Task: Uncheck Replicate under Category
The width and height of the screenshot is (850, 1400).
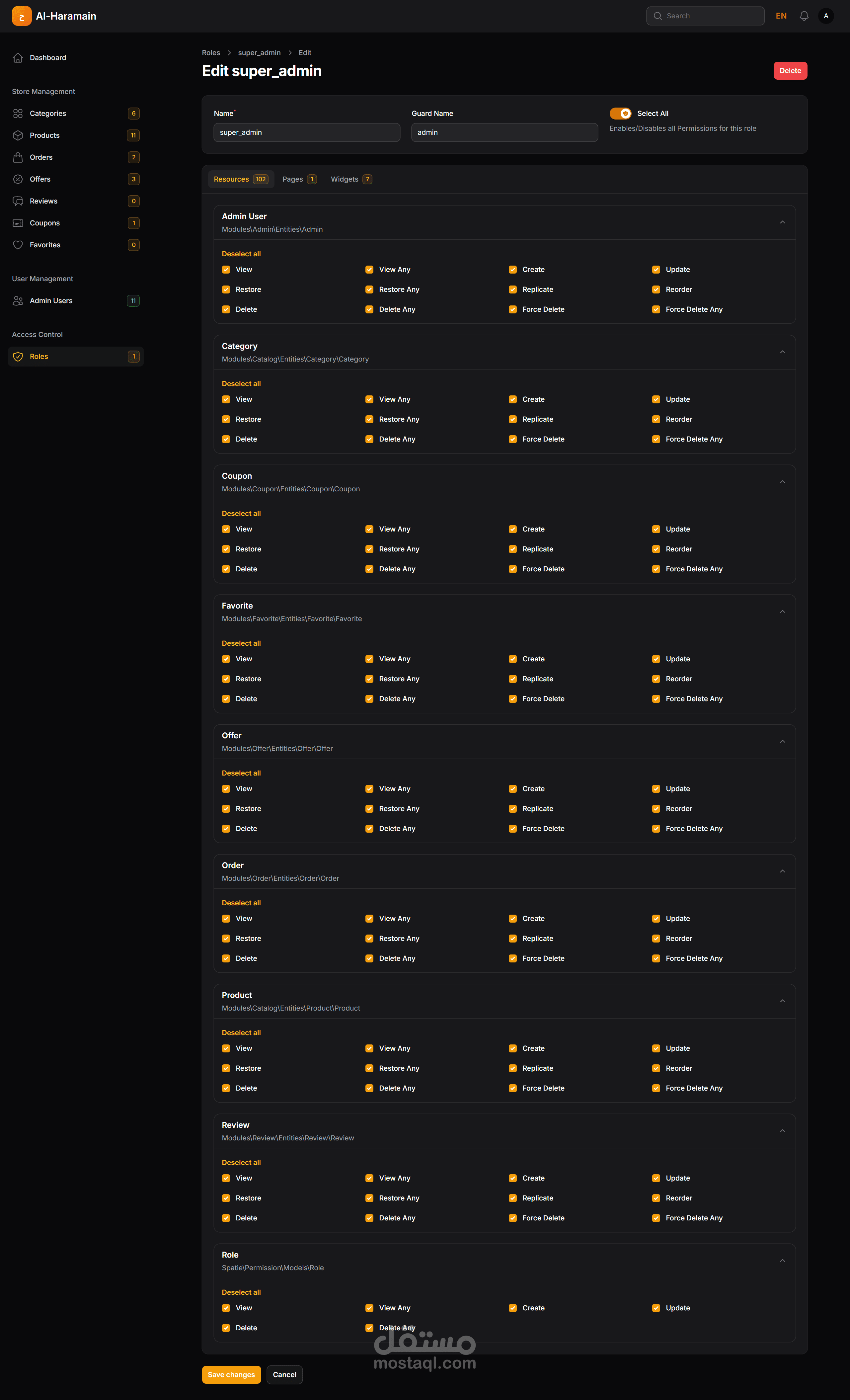Action: [x=512, y=419]
